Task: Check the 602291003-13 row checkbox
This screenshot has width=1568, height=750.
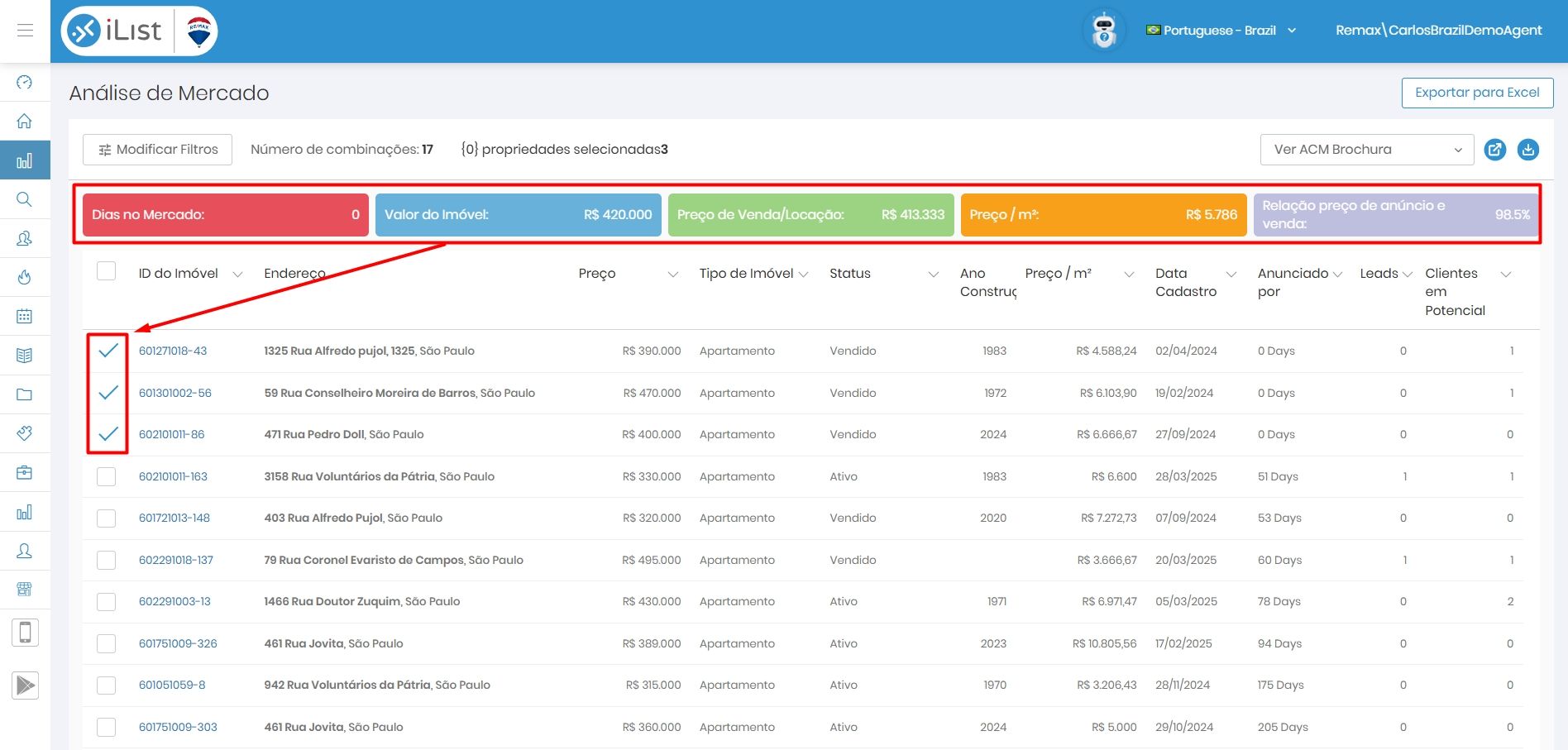Action: click(106, 601)
